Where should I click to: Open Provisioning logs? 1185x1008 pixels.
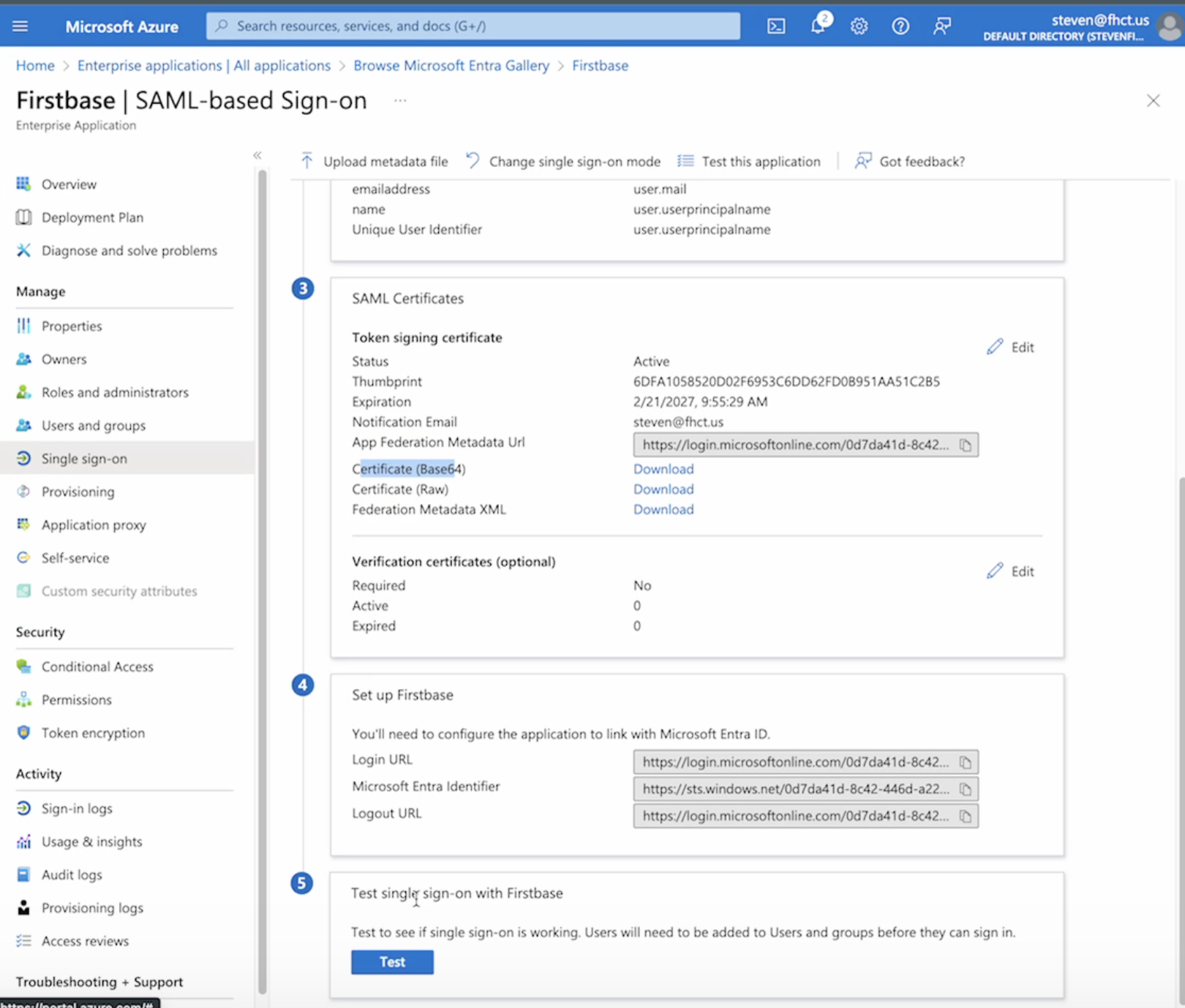point(92,908)
